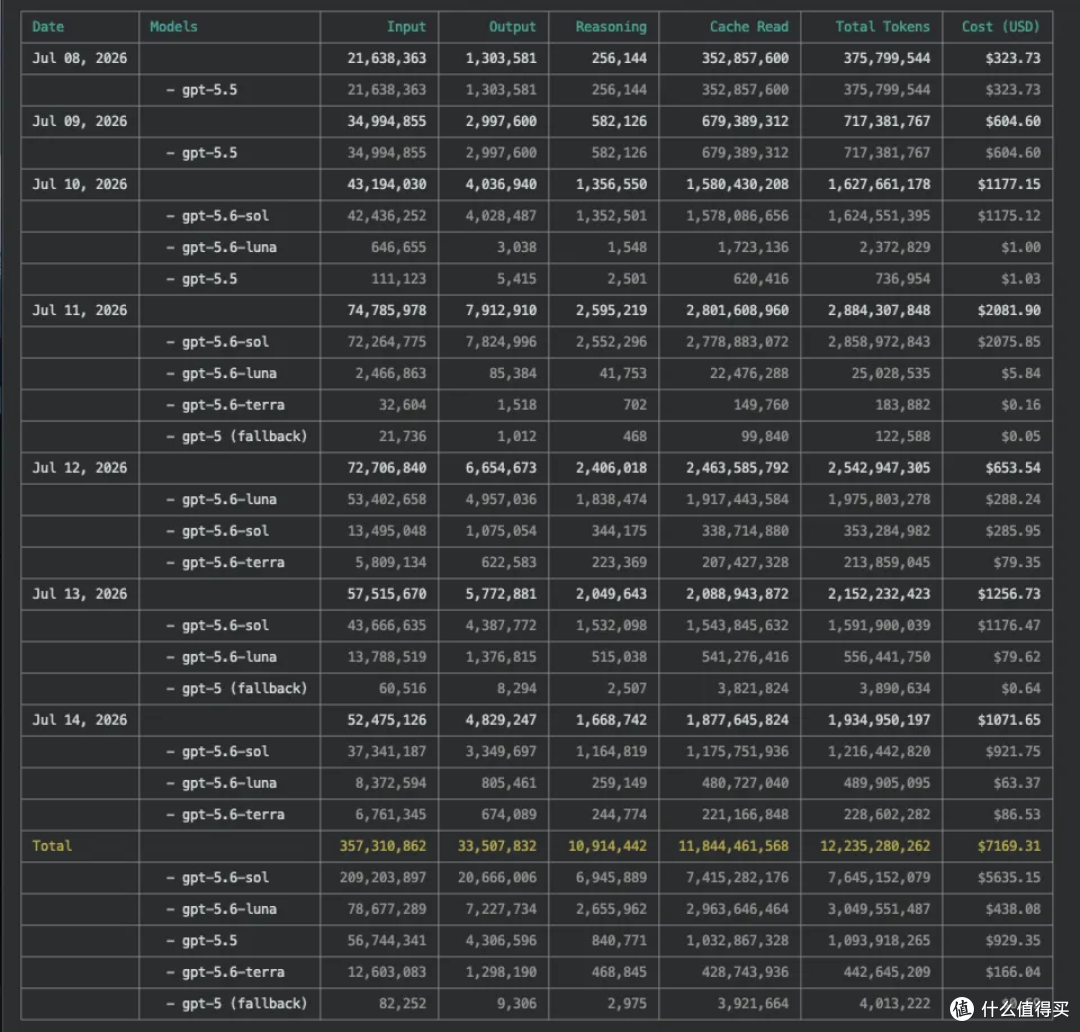Click gpt-5.6-sol cost $921.75
1080x1032 pixels.
click(1012, 752)
